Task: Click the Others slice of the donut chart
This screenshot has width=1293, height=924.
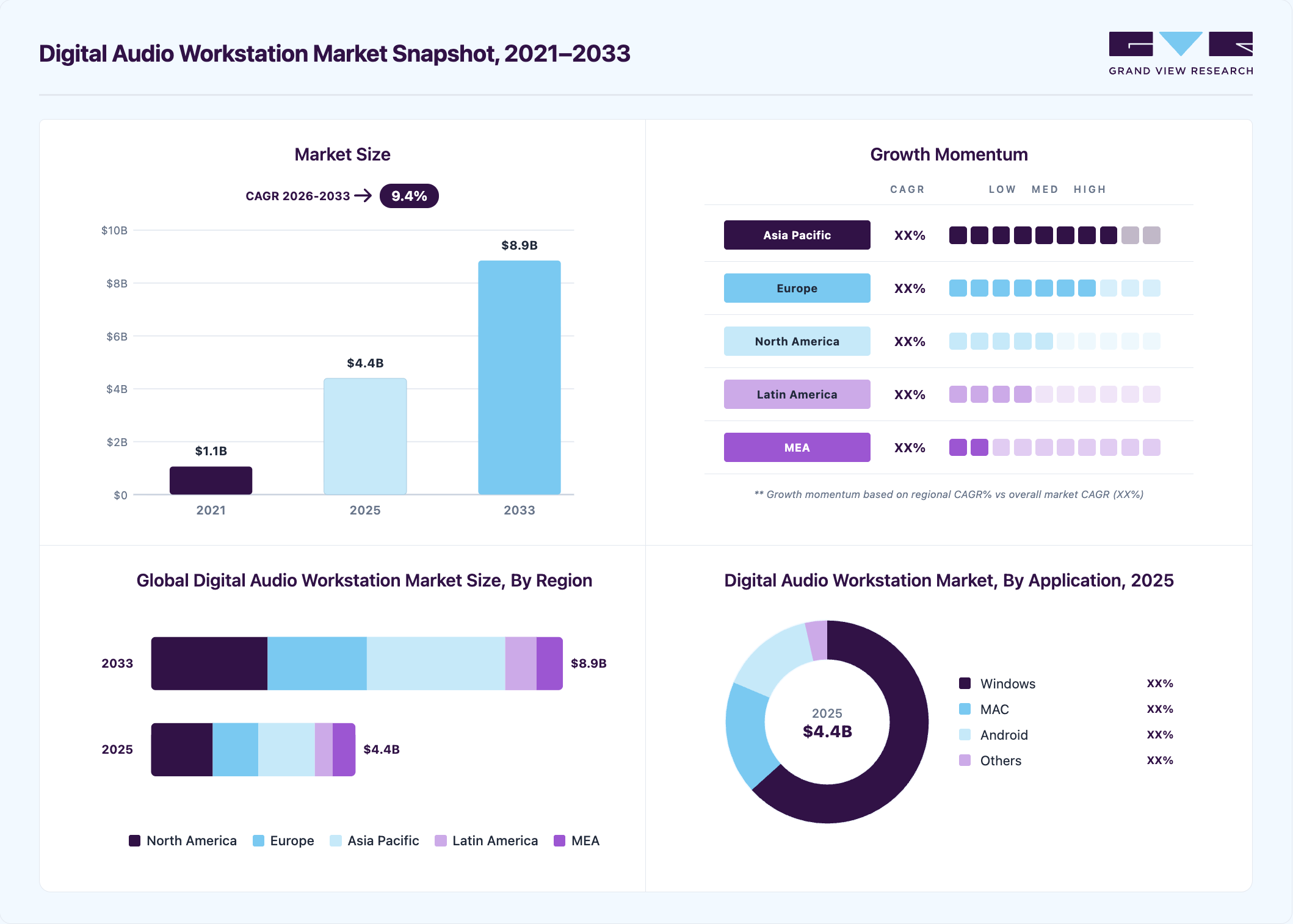Action: tap(817, 641)
